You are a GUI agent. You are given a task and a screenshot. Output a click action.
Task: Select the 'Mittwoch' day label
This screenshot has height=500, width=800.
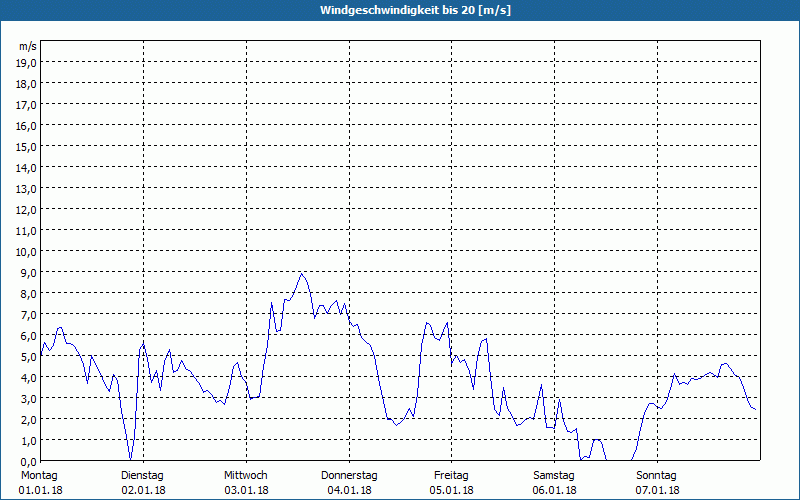point(246,476)
